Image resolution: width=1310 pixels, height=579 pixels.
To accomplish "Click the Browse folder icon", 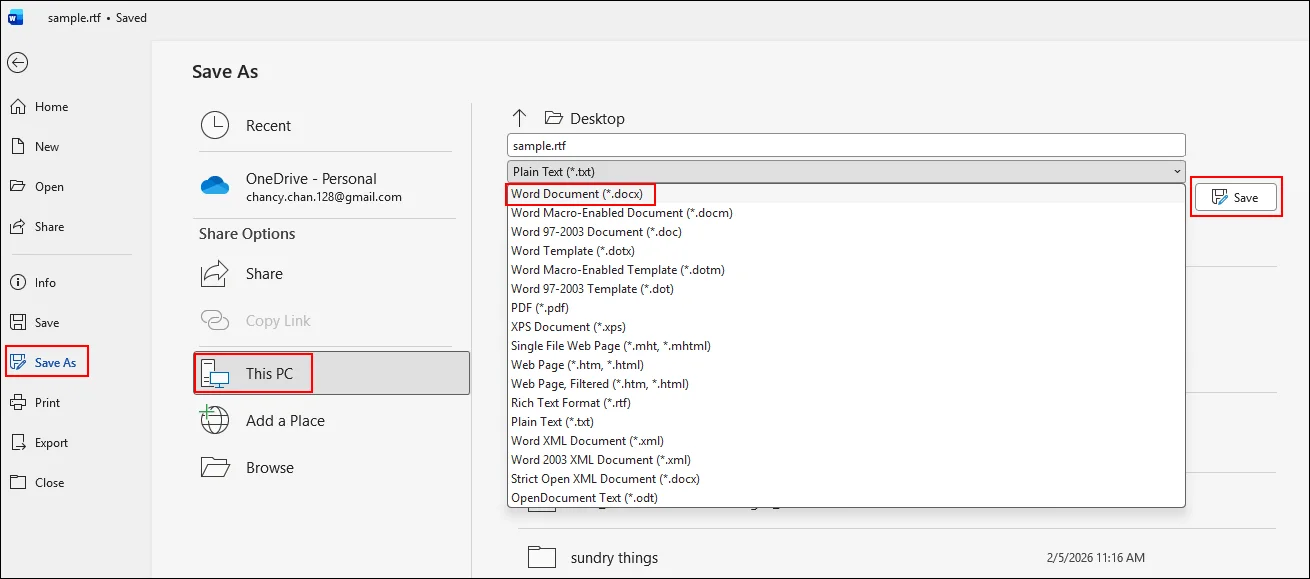I will click(215, 467).
